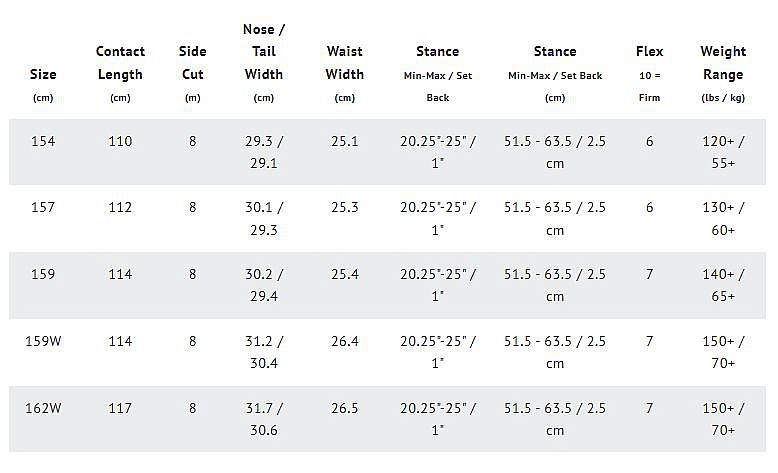Click the Nose / Tail Width header
The height and width of the screenshot is (473, 778).
click(263, 63)
